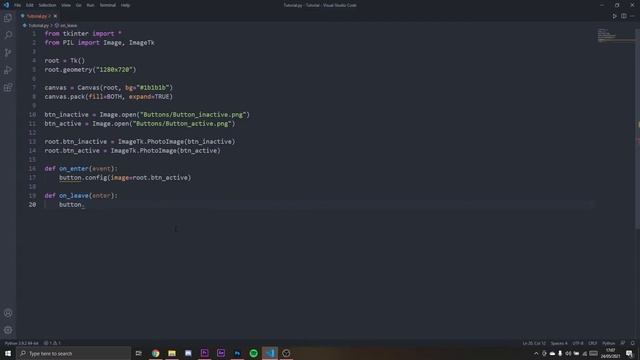Viewport: 640px width, 360px height.
Task: Click 'button.config(image=root.btn_active)' line
Action: tap(125, 178)
